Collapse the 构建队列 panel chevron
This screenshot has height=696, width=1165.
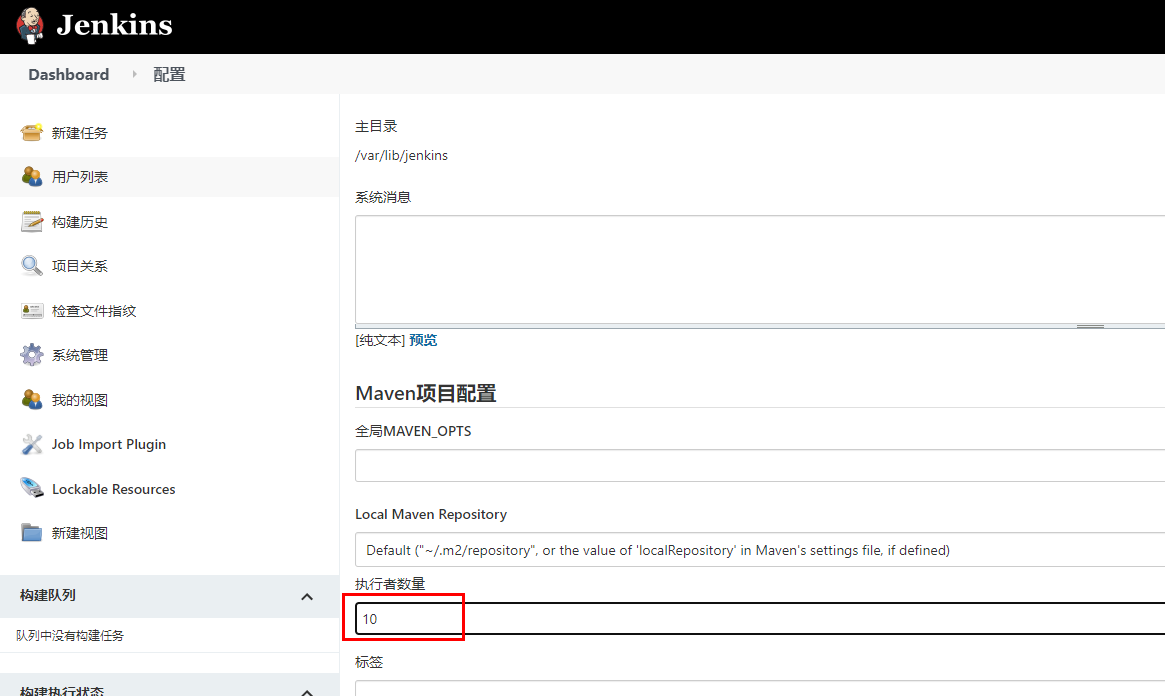click(x=307, y=596)
